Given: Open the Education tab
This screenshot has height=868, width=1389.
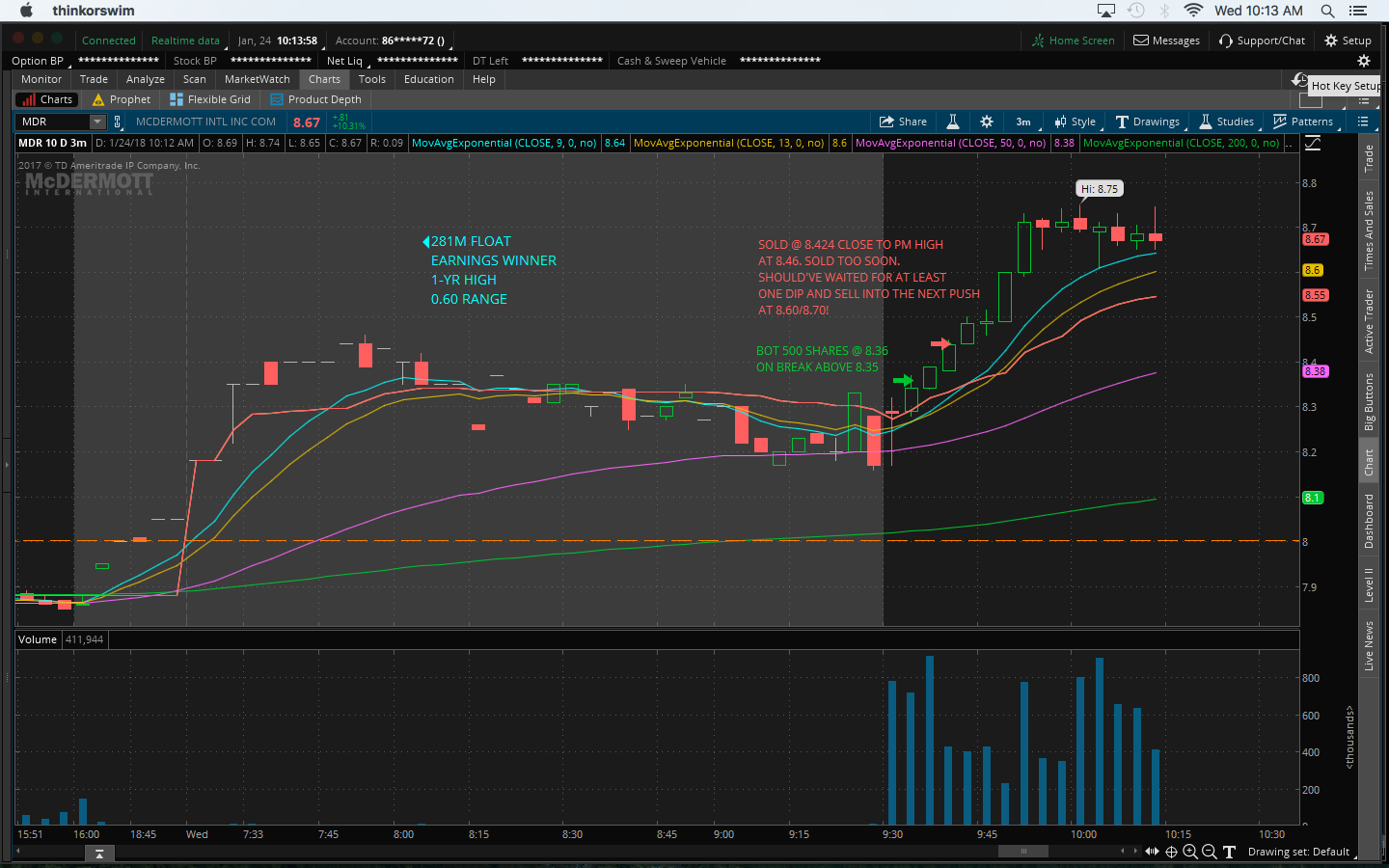Looking at the screenshot, I should pos(429,79).
